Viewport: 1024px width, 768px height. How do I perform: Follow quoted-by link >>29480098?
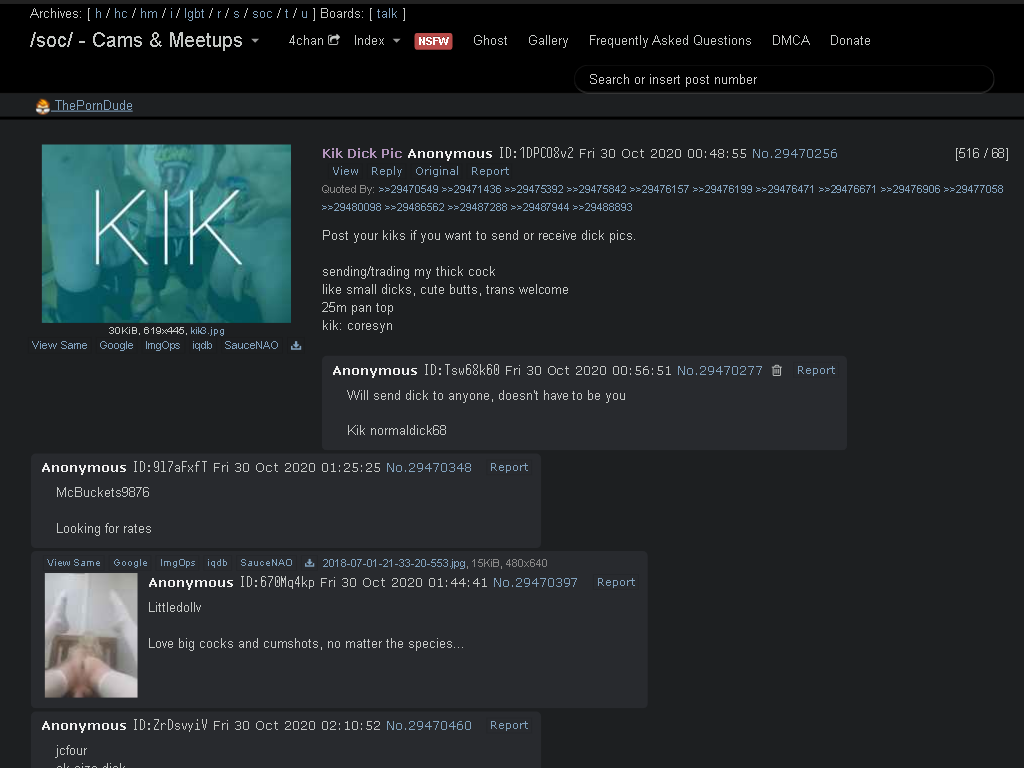(351, 207)
